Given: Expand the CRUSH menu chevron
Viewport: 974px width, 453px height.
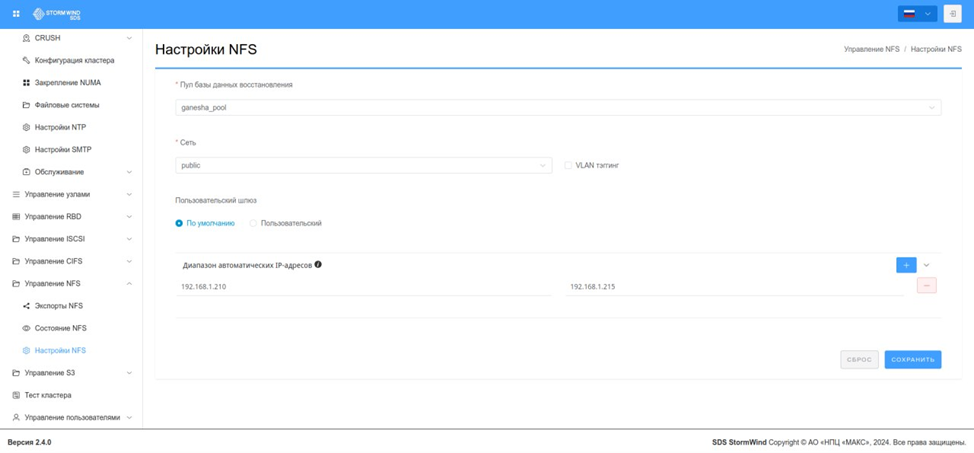Looking at the screenshot, I should [x=129, y=38].
